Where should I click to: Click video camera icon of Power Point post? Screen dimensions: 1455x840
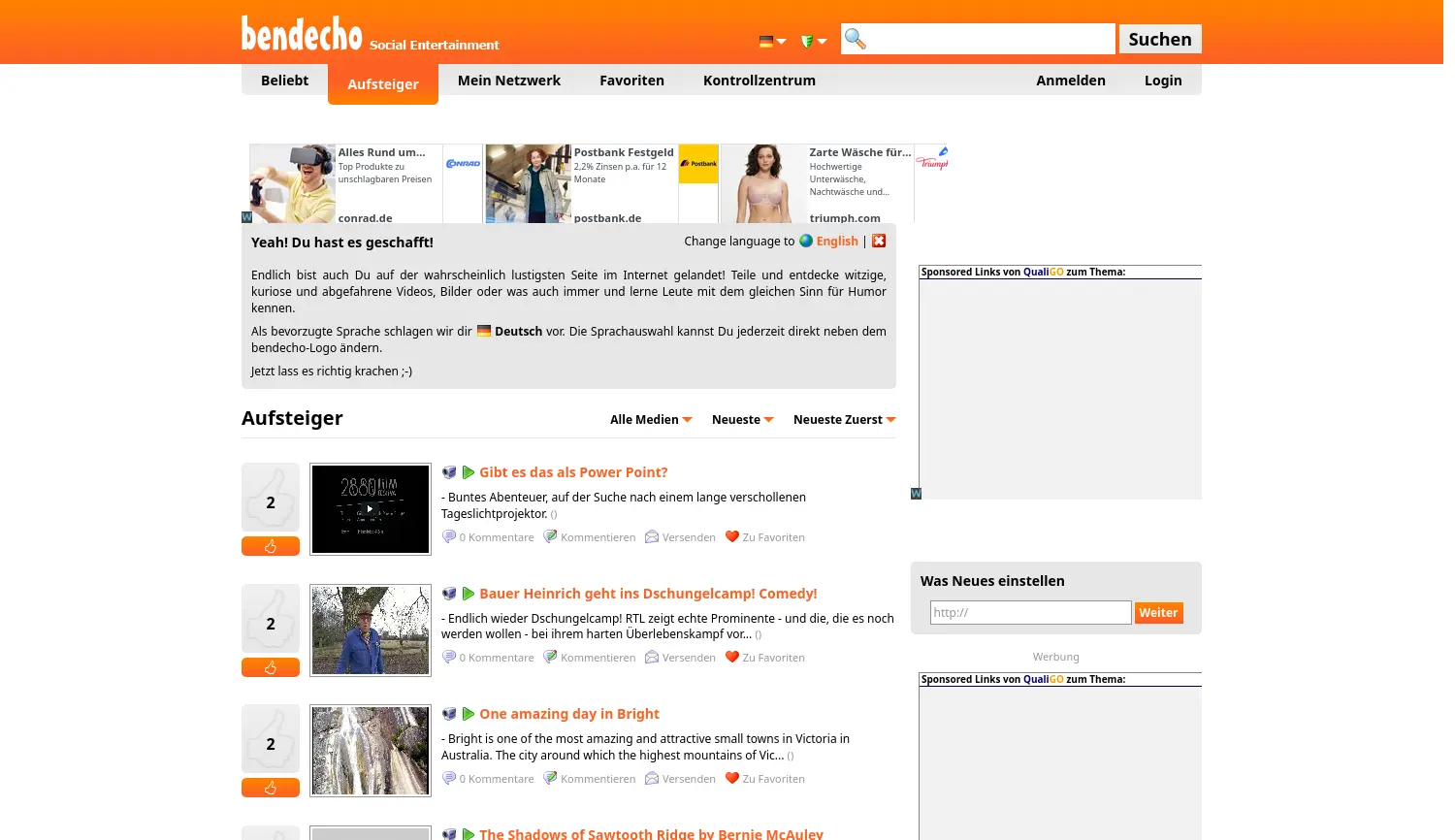tap(449, 472)
